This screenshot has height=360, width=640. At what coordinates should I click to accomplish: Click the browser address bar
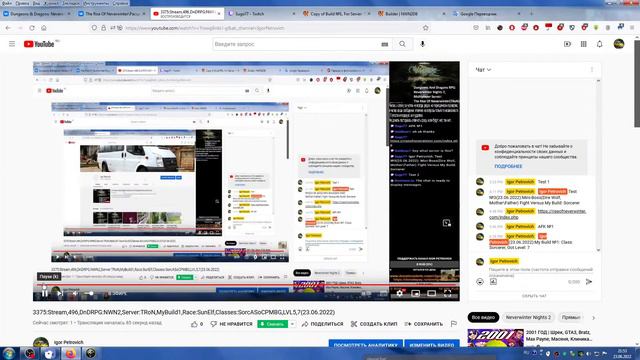click(261, 28)
